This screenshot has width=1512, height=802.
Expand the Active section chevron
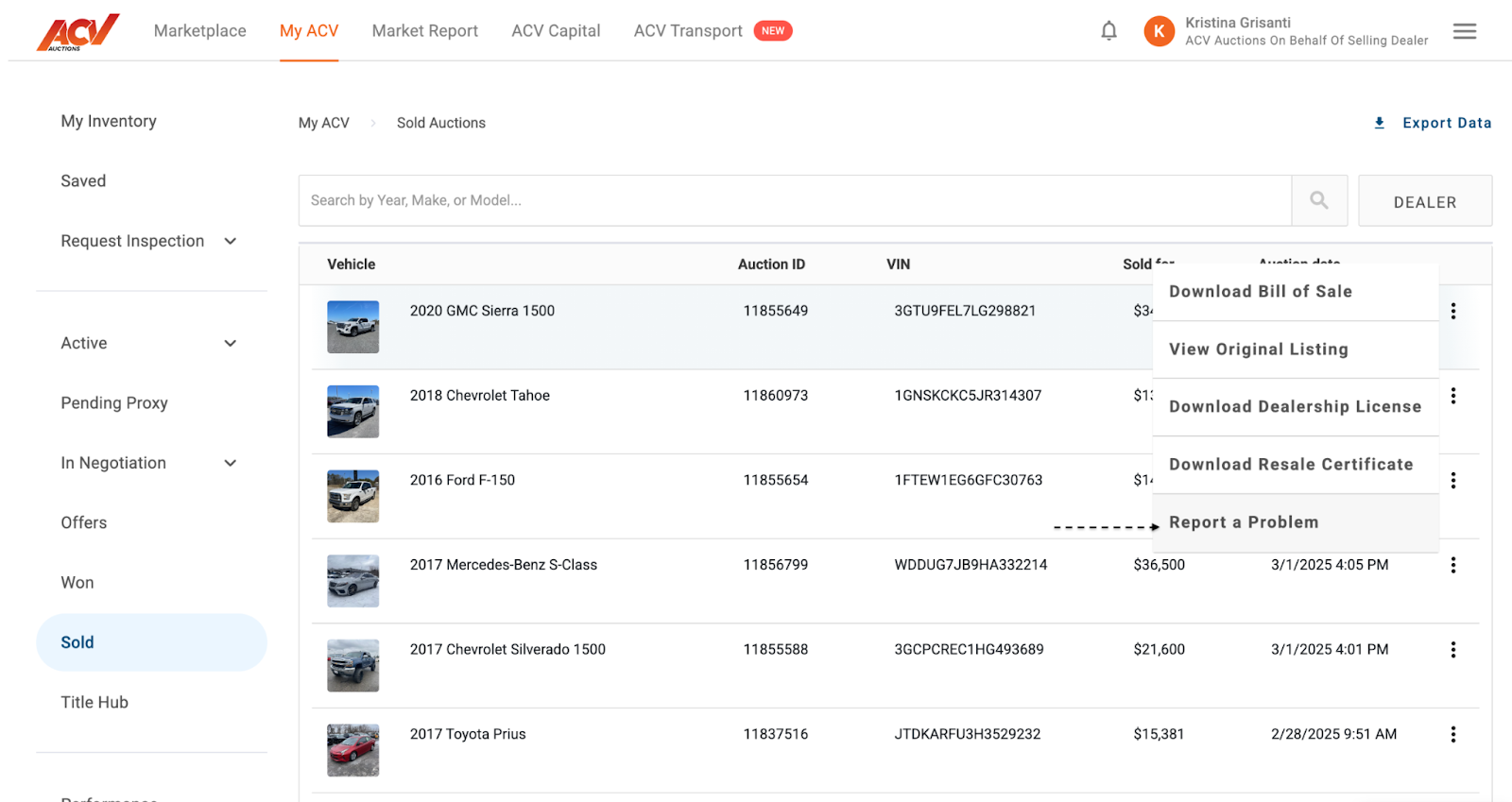pyautogui.click(x=230, y=343)
